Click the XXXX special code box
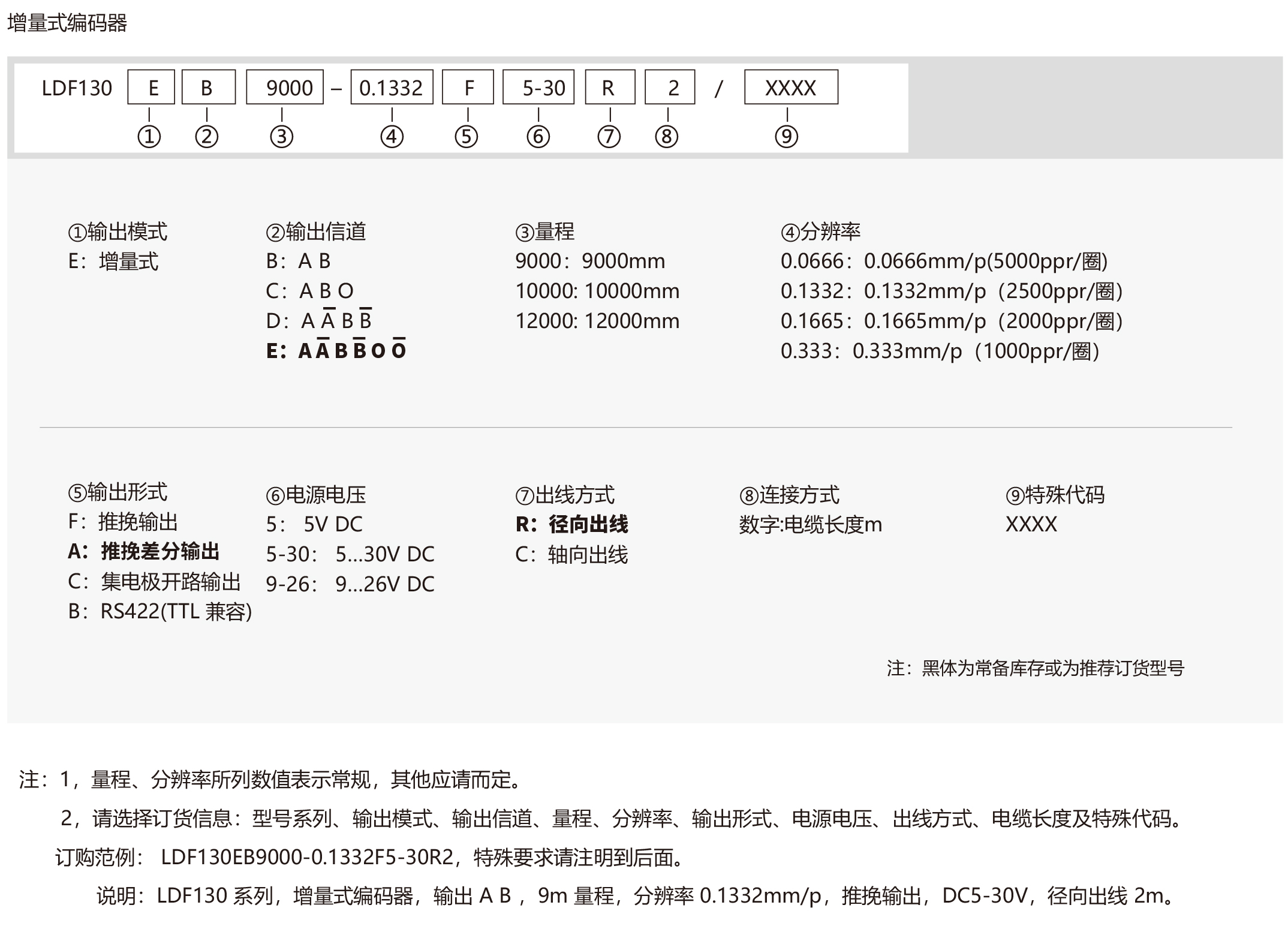The height and width of the screenshot is (938, 1288). pyautogui.click(x=791, y=88)
